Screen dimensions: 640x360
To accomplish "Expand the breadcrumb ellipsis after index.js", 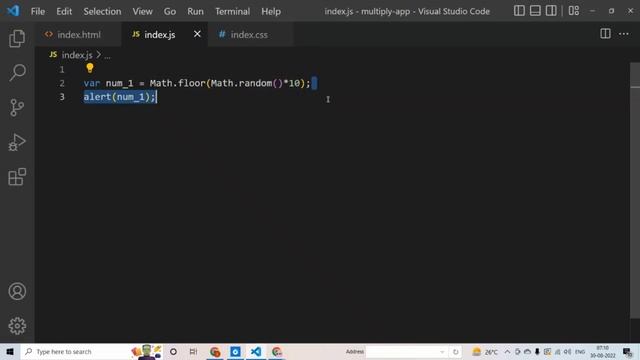I will (107, 56).
